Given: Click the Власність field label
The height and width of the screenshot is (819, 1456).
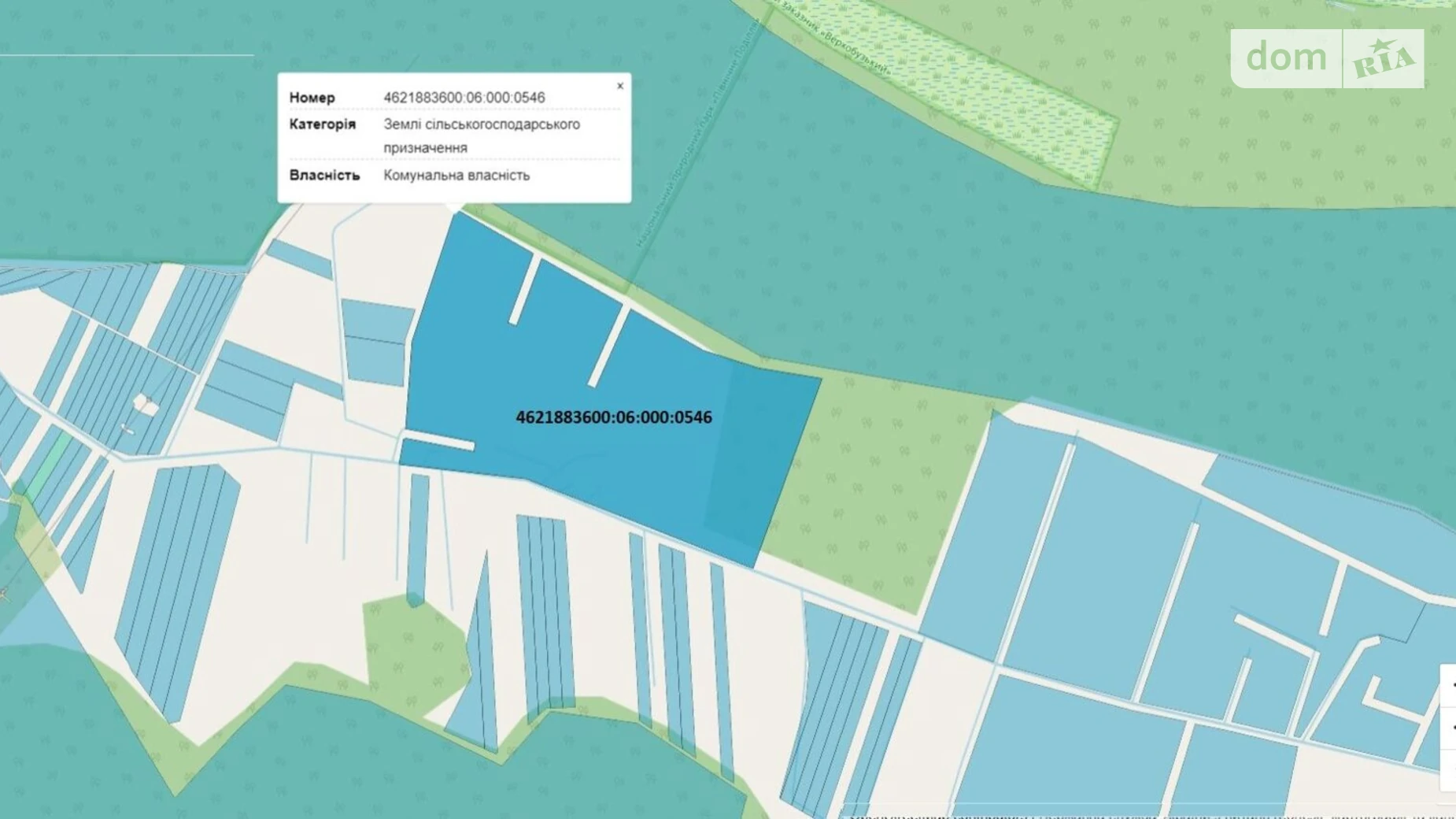Looking at the screenshot, I should 324,176.
